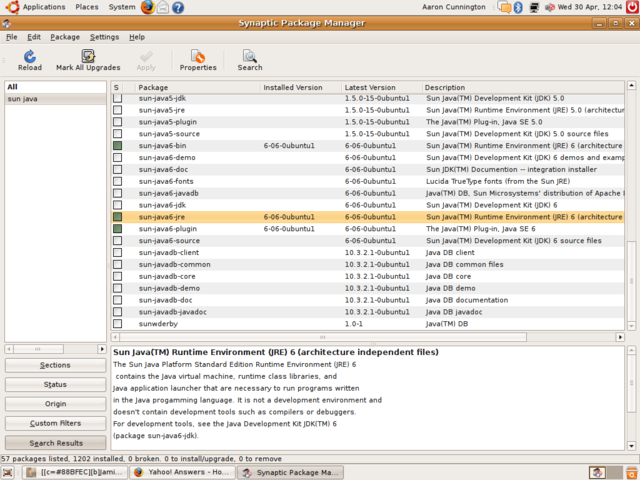Image resolution: width=640 pixels, height=480 pixels.
Task: Mark the sun-java6-fonts checkbox
Action: click(118, 181)
